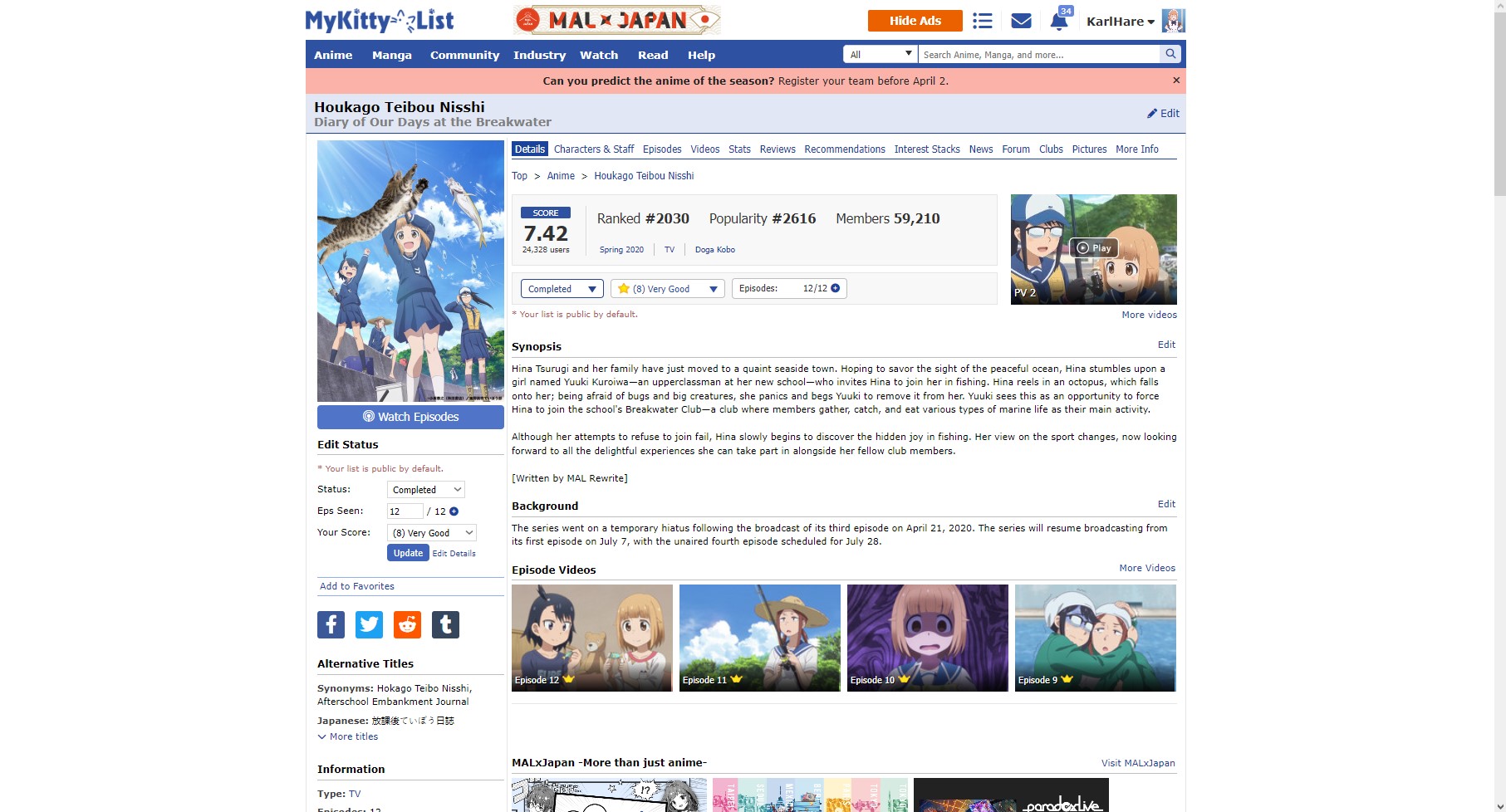Click the Visit MALxJapan link
Image resolution: width=1506 pixels, height=812 pixels.
pyautogui.click(x=1138, y=763)
